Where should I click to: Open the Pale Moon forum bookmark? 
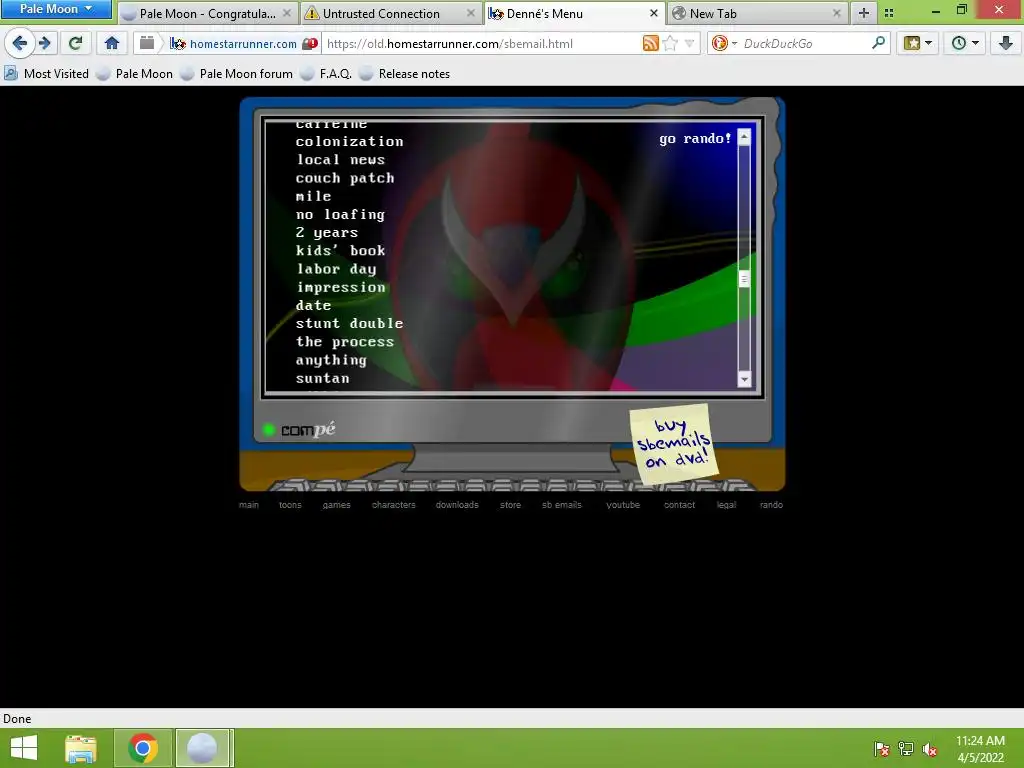click(x=237, y=74)
